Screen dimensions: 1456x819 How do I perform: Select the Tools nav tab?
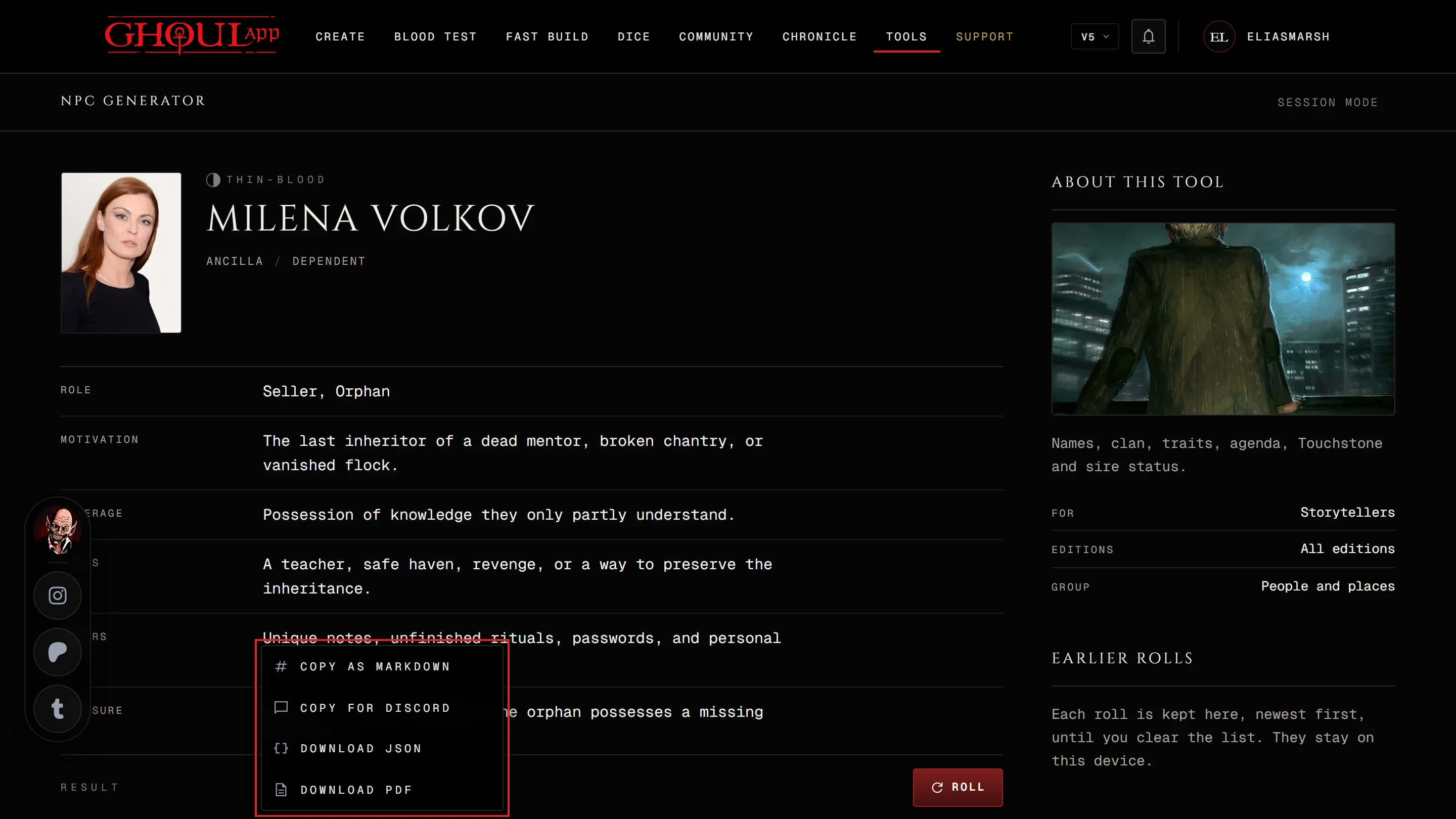coord(906,37)
